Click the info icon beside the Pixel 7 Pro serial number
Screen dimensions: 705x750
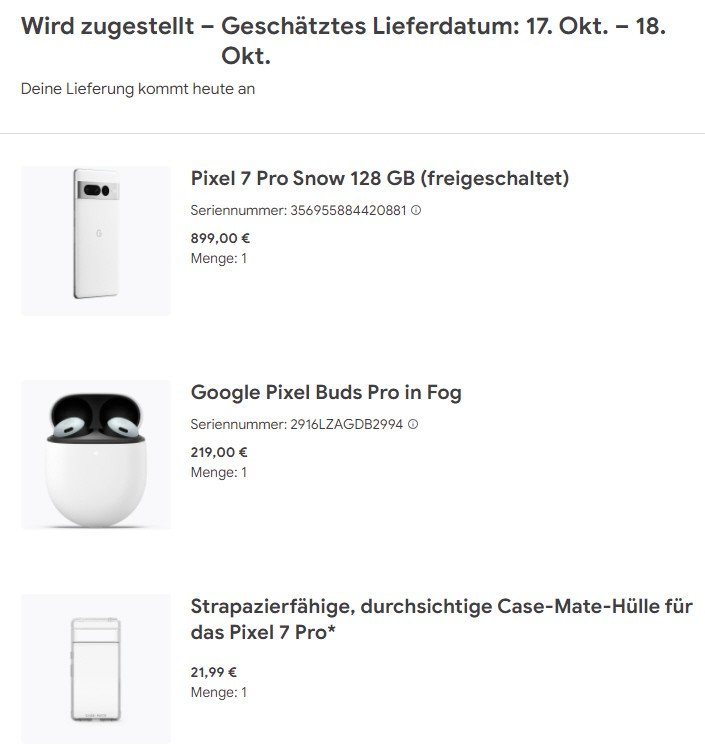click(x=416, y=210)
